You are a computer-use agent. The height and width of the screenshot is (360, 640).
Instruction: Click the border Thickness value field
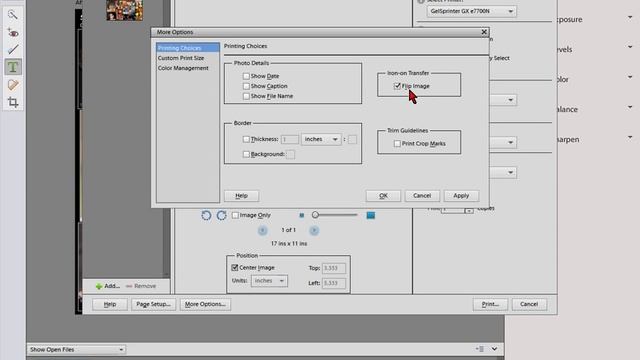tap(290, 140)
